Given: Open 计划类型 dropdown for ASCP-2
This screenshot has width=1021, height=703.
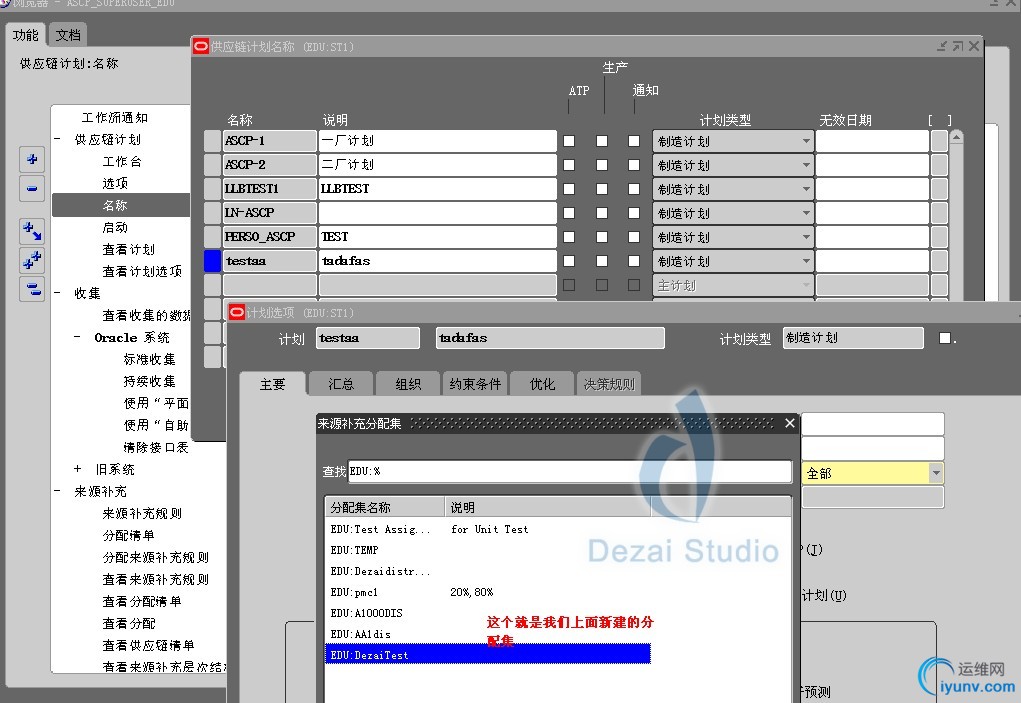Looking at the screenshot, I should 805,165.
